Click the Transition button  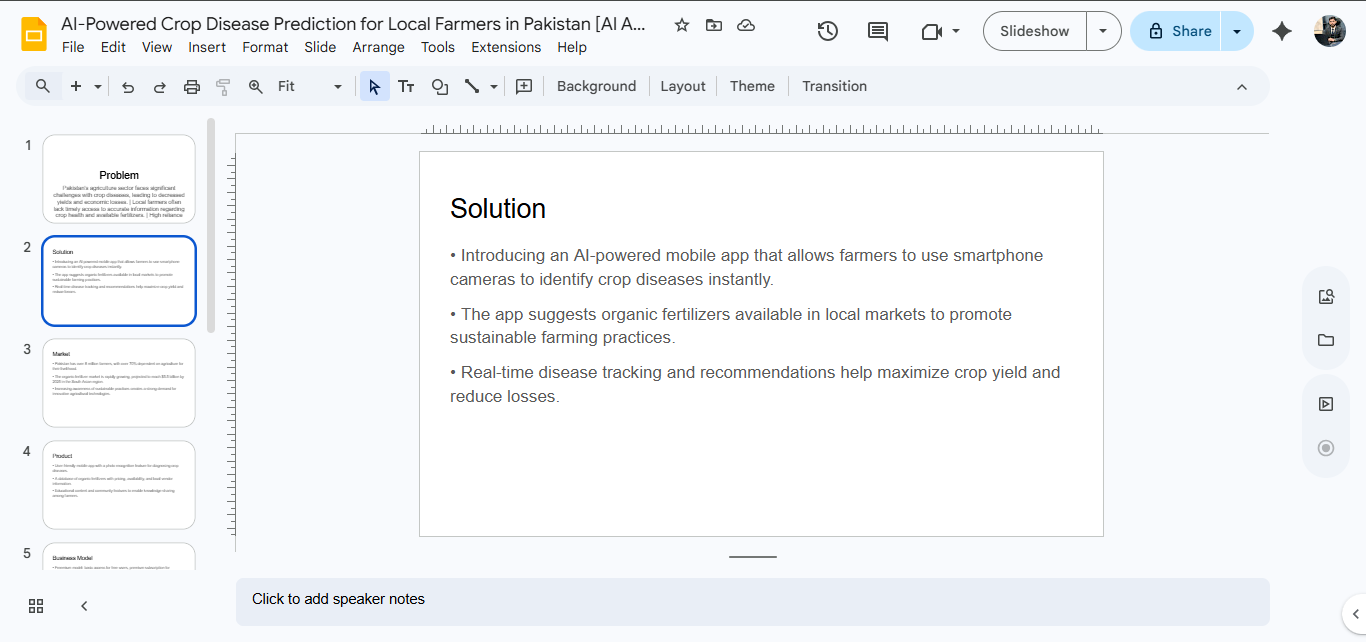[834, 87]
